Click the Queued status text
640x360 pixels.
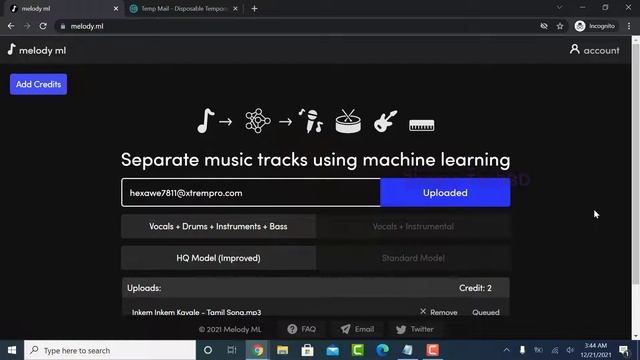pos(486,312)
